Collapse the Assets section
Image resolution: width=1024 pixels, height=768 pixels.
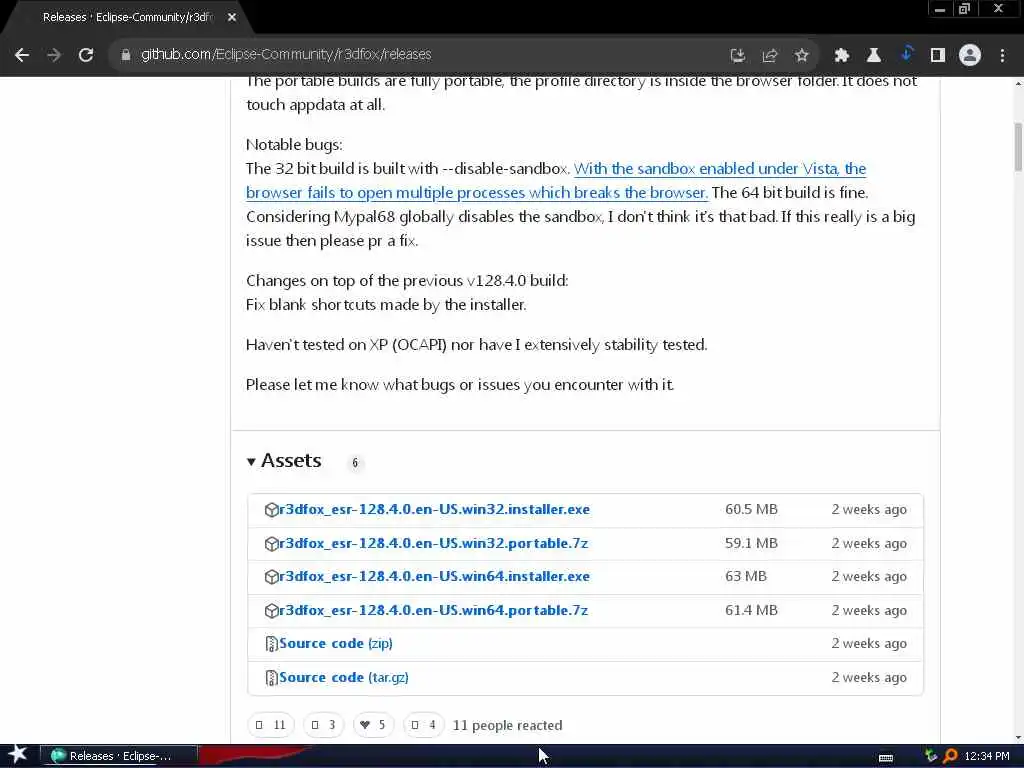point(284,461)
